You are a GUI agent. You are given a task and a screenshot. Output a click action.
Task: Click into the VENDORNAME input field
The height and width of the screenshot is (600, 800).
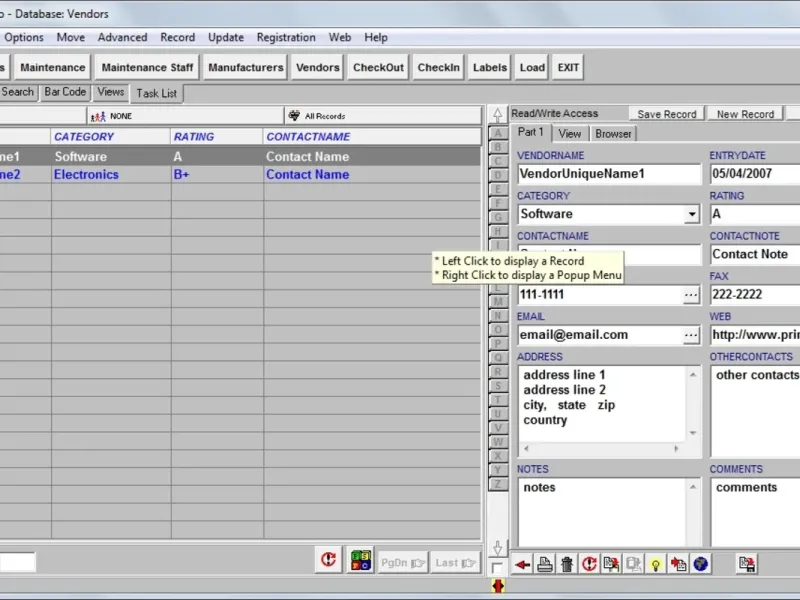click(609, 174)
